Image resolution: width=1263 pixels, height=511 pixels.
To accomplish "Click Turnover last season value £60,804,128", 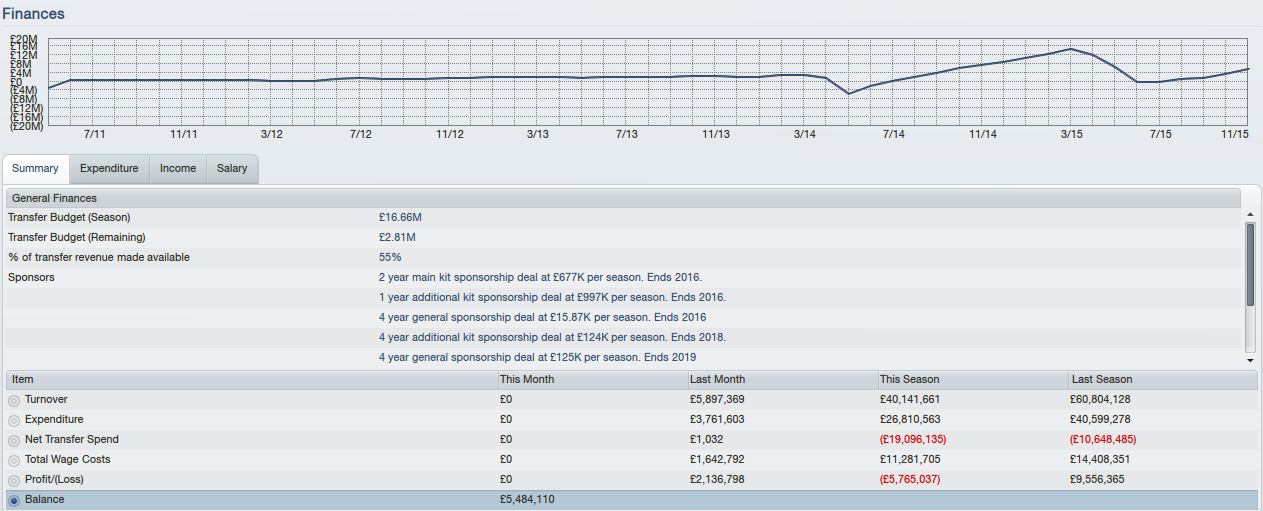I will point(1102,399).
